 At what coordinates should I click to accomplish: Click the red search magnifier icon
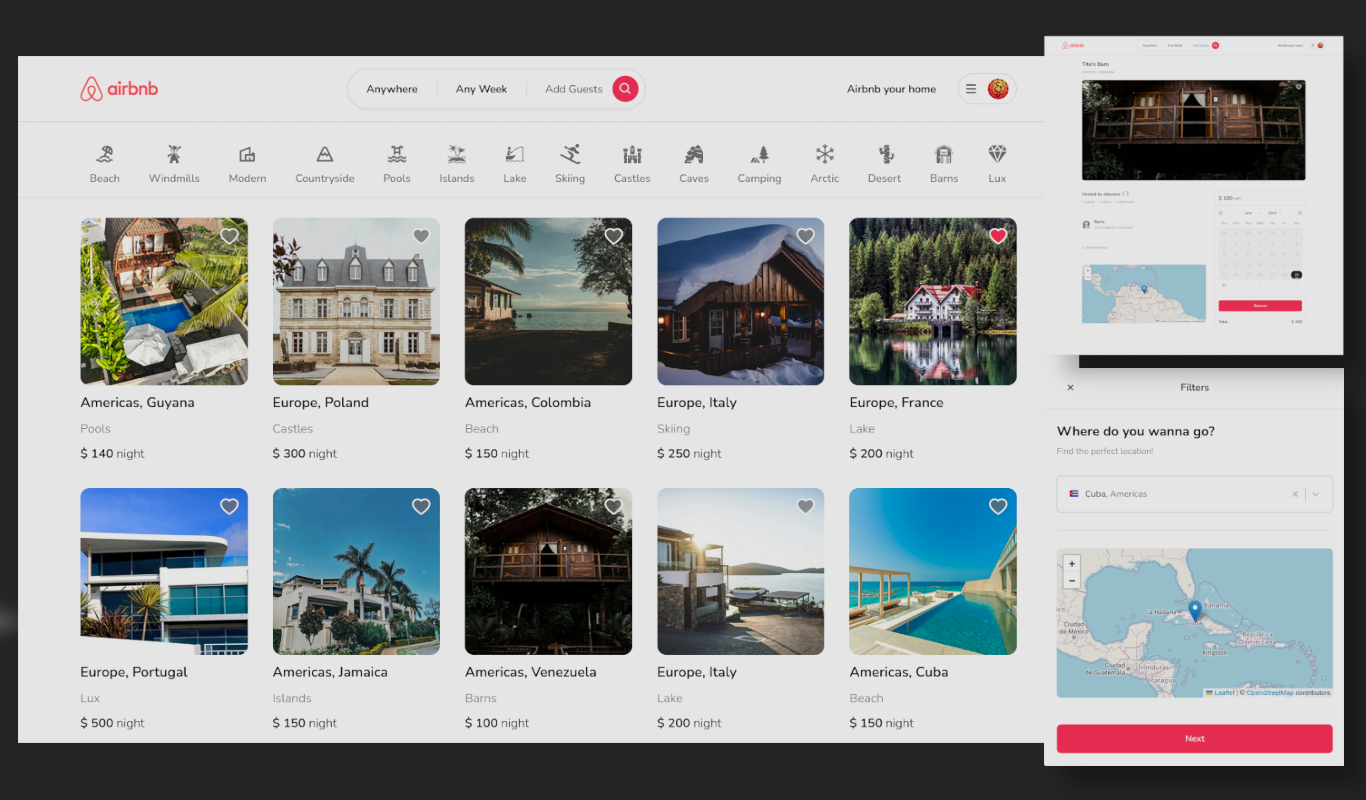pyautogui.click(x=625, y=89)
